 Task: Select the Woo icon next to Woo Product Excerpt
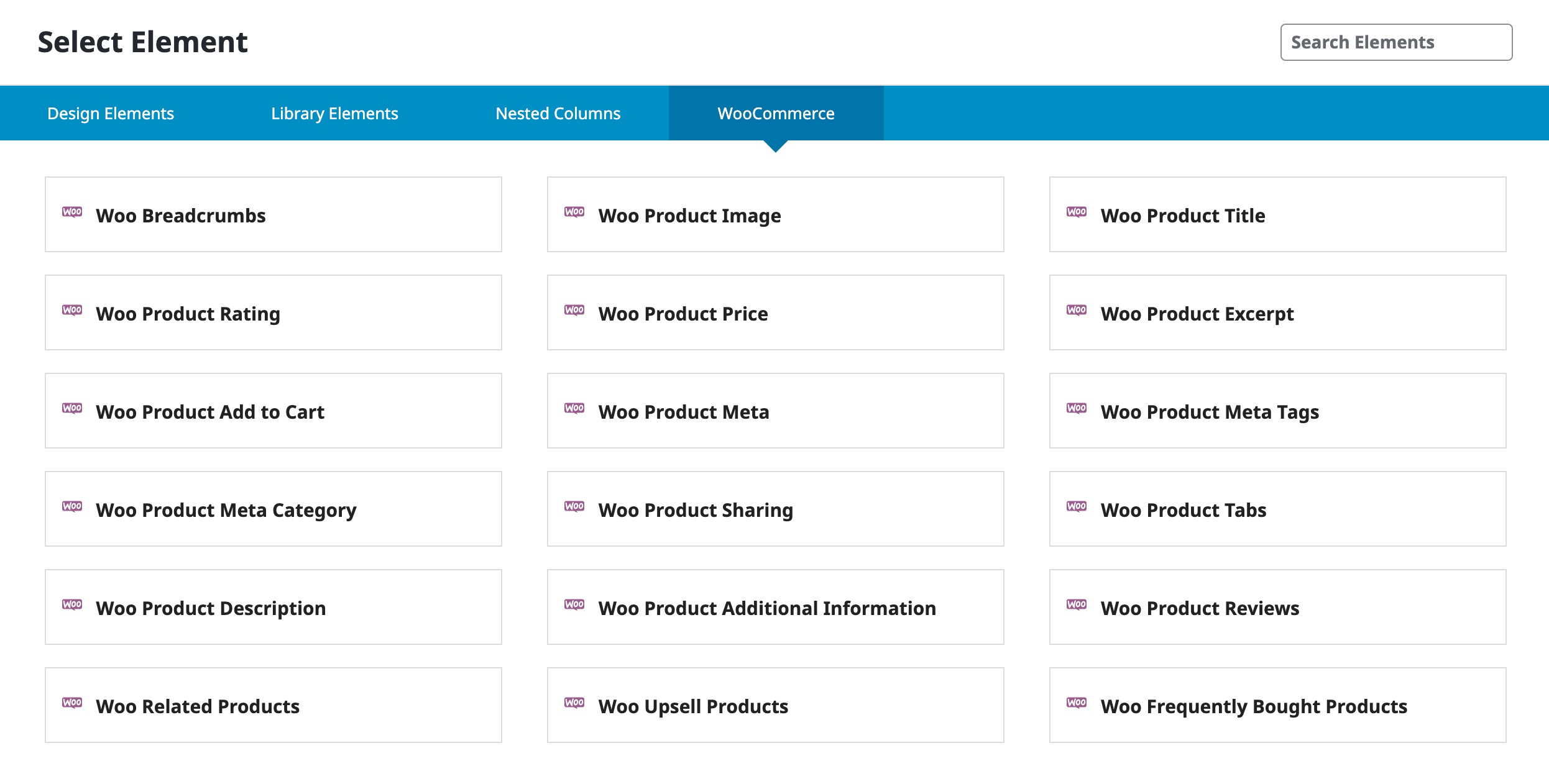coord(1077,311)
